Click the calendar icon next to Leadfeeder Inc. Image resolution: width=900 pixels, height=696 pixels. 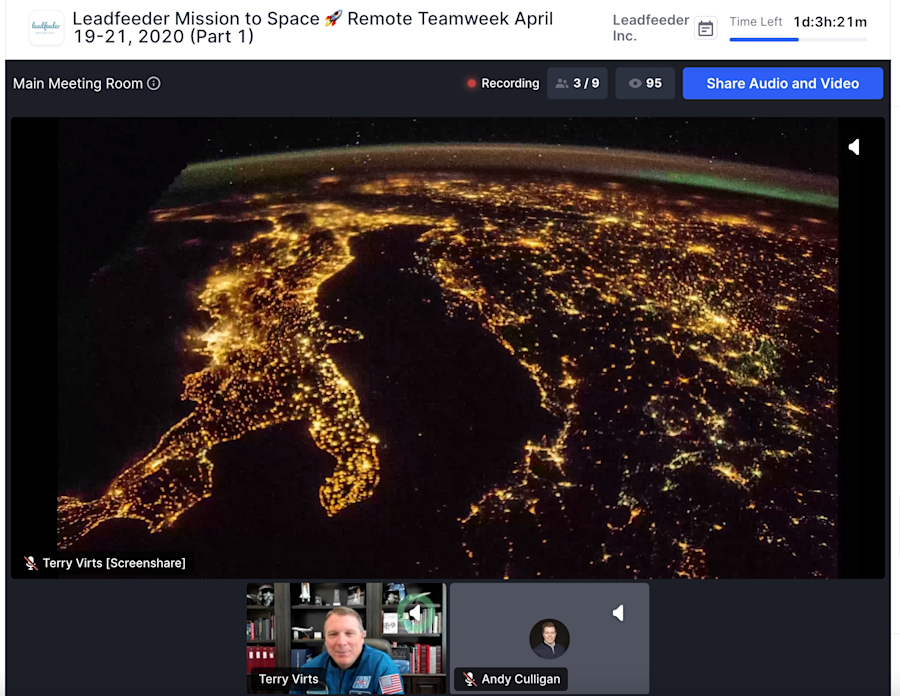(x=706, y=28)
